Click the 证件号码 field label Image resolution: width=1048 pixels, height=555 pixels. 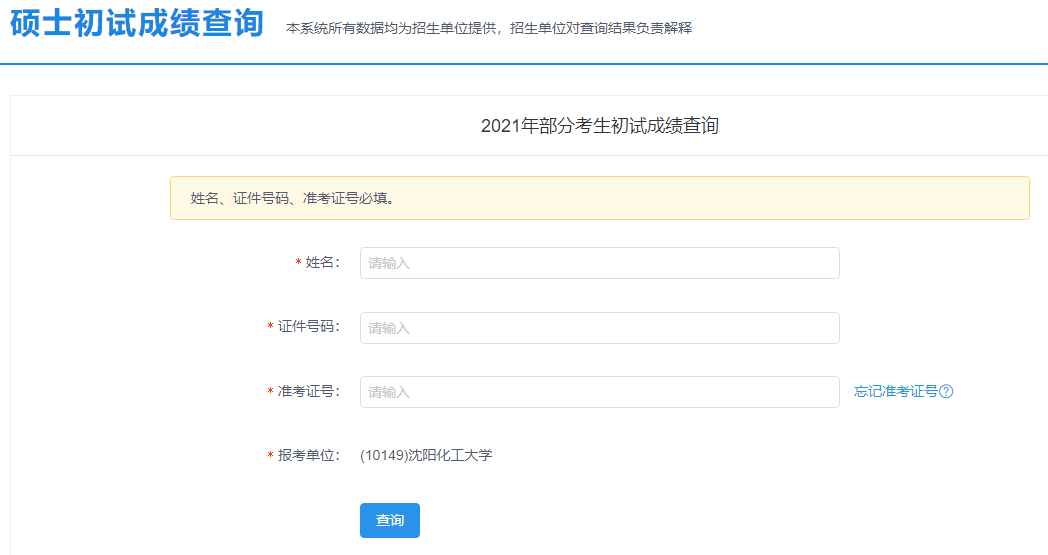pos(308,328)
